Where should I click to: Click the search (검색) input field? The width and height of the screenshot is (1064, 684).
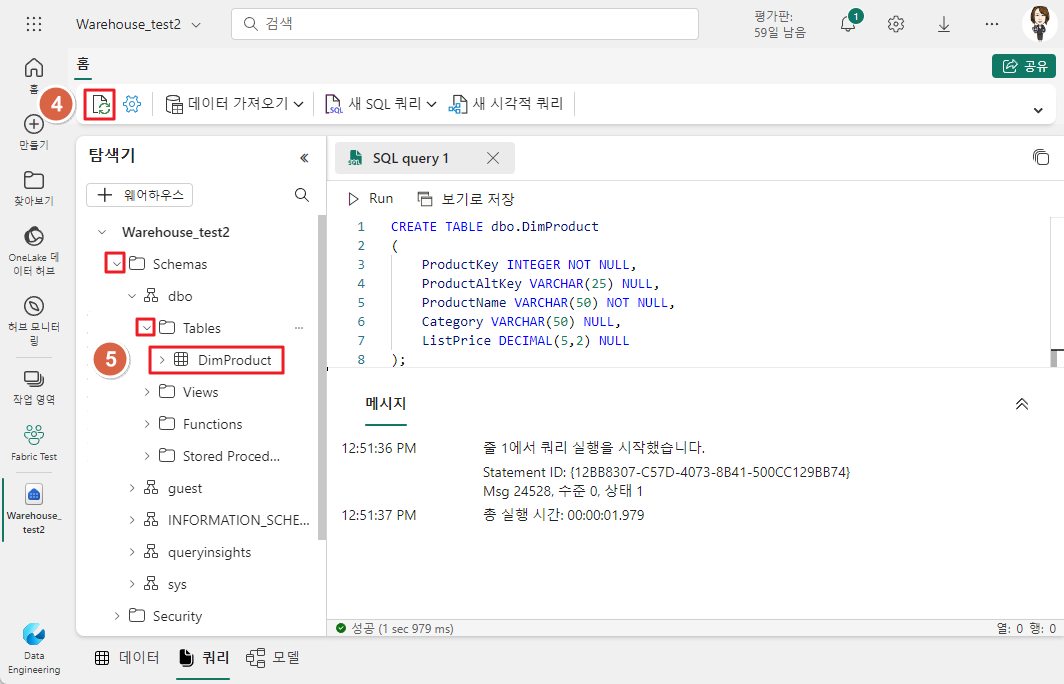[465, 24]
